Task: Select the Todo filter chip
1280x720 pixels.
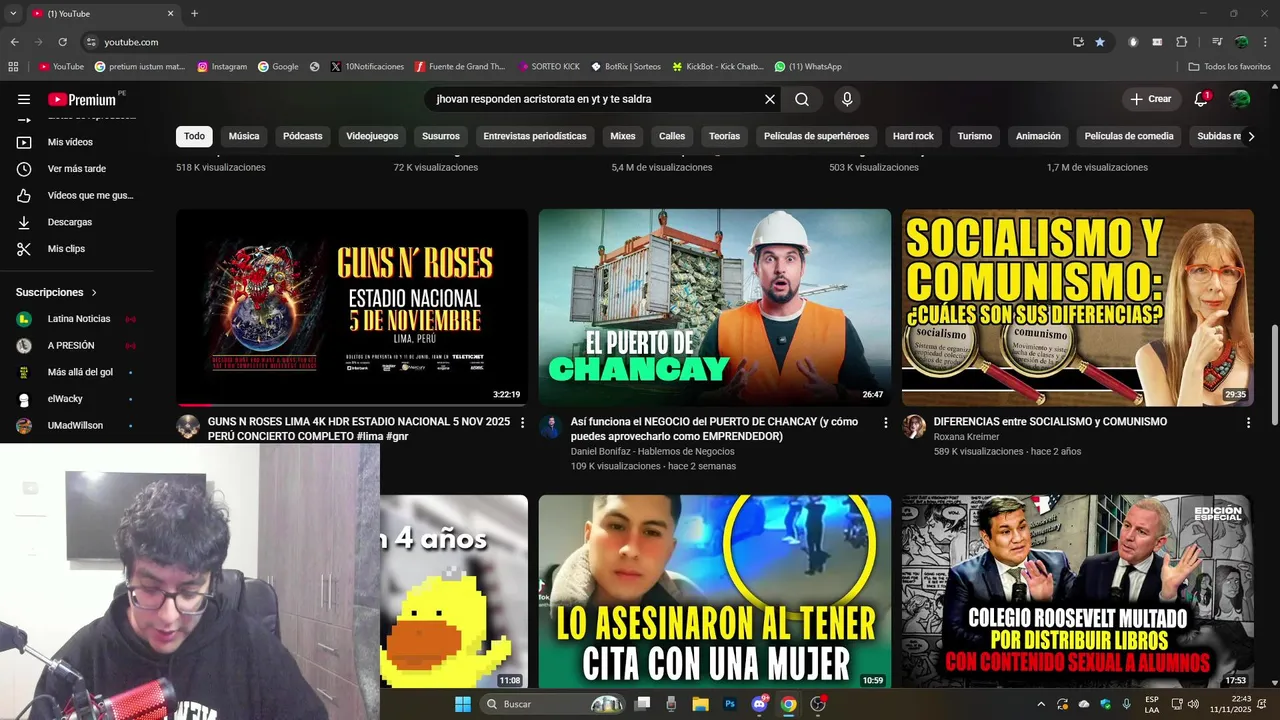Action: coord(194,136)
